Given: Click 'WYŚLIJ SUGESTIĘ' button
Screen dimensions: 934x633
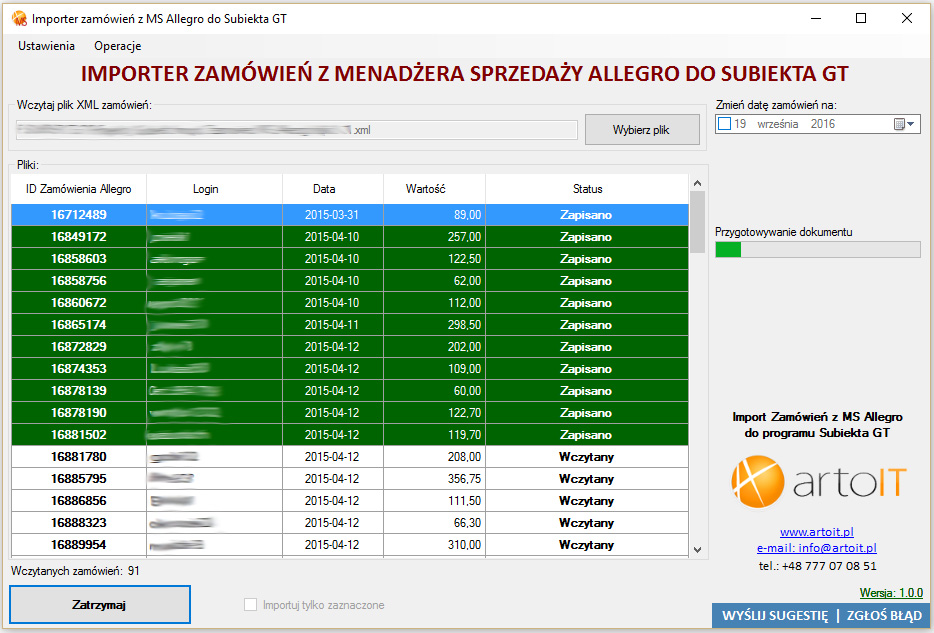Looking at the screenshot, I should [775, 616].
